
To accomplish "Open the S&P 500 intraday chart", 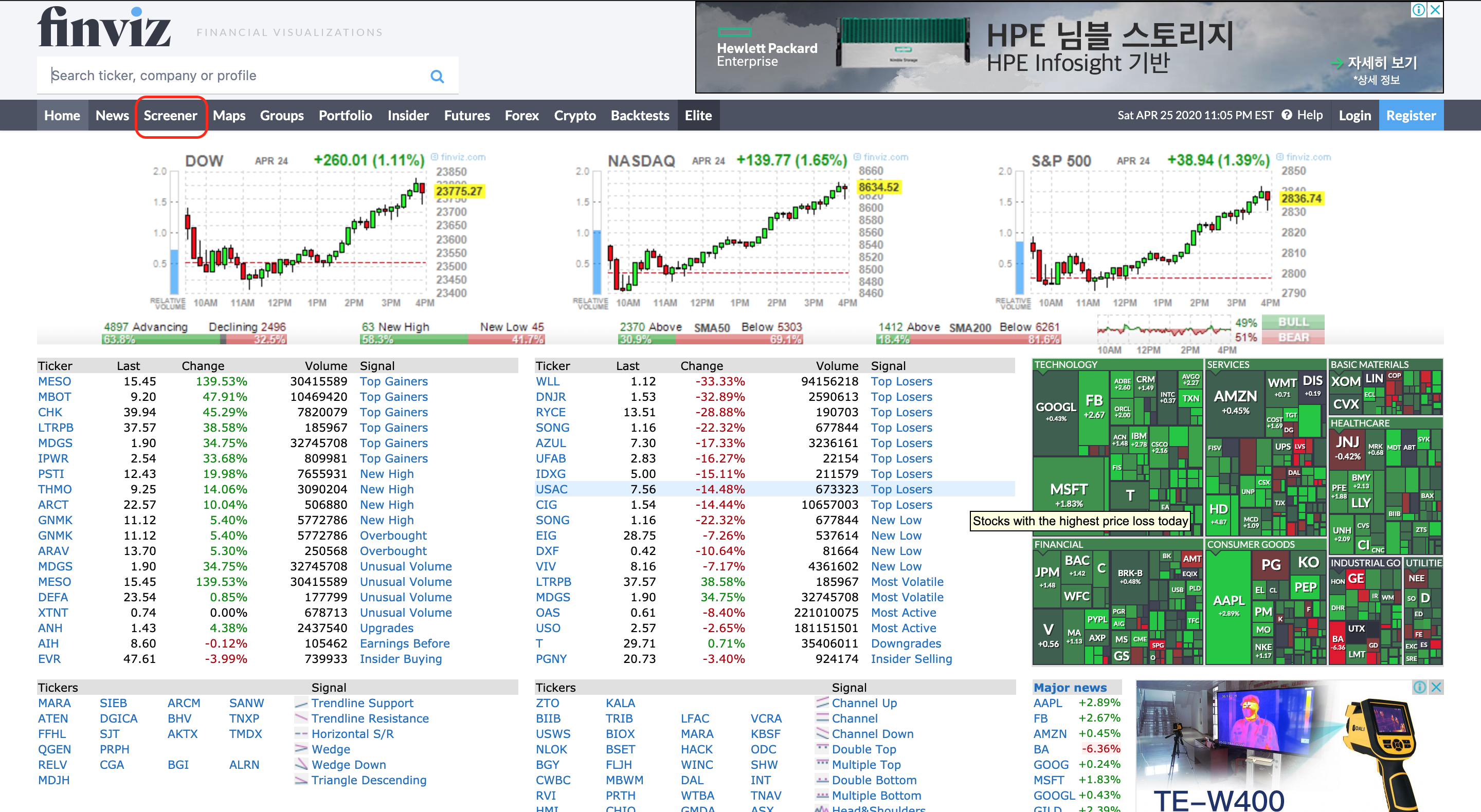I will pos(1164,231).
